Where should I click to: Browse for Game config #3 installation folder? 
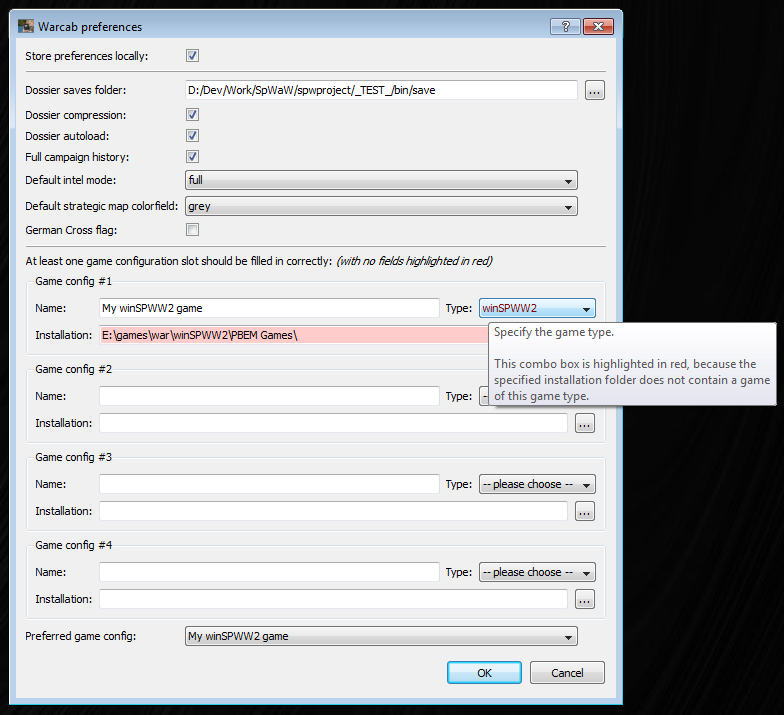click(585, 511)
